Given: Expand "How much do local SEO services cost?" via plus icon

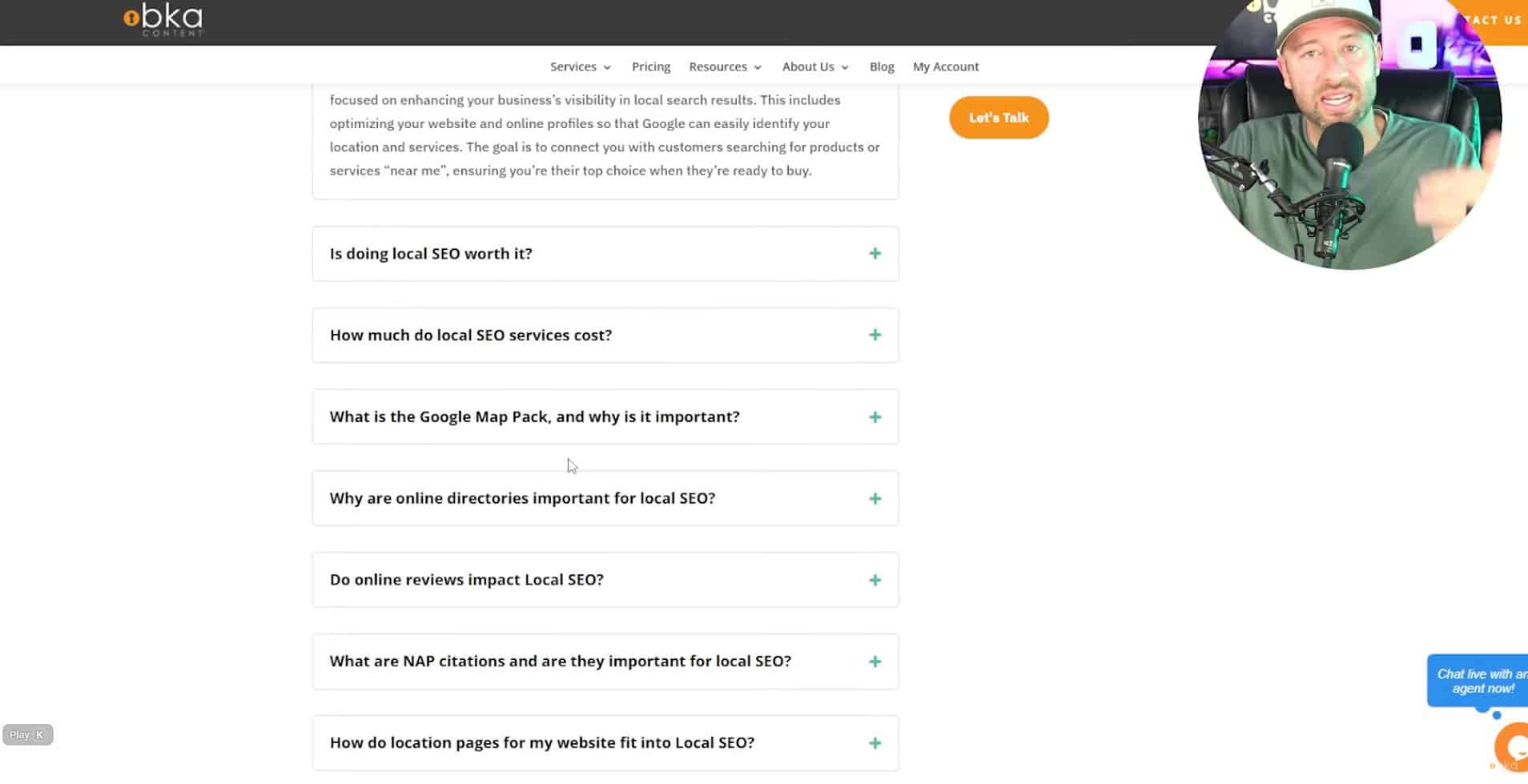Looking at the screenshot, I should (x=875, y=335).
